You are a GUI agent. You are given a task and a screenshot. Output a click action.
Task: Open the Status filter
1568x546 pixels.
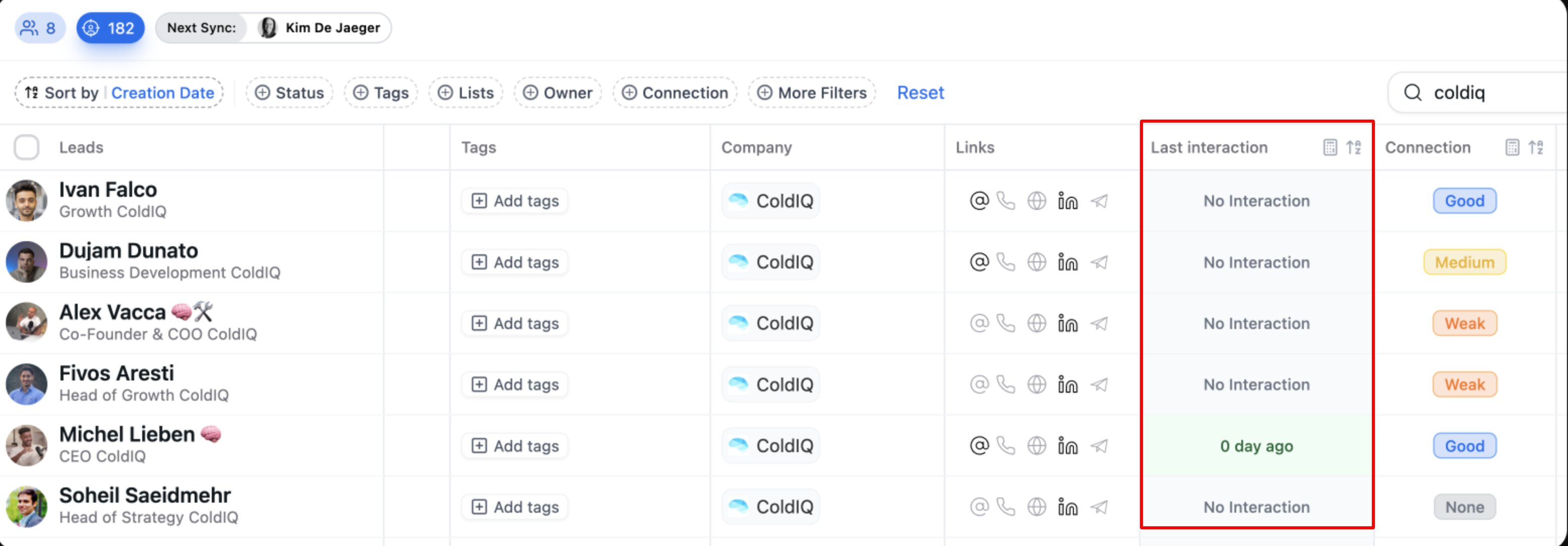289,93
